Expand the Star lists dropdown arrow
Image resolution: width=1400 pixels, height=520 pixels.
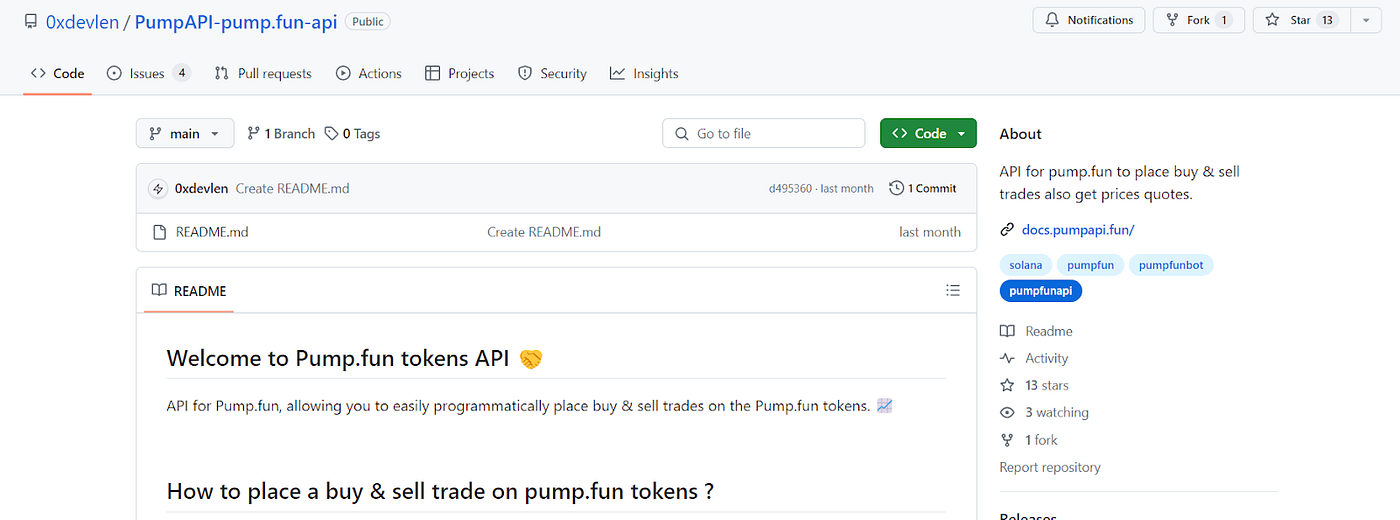(1366, 20)
